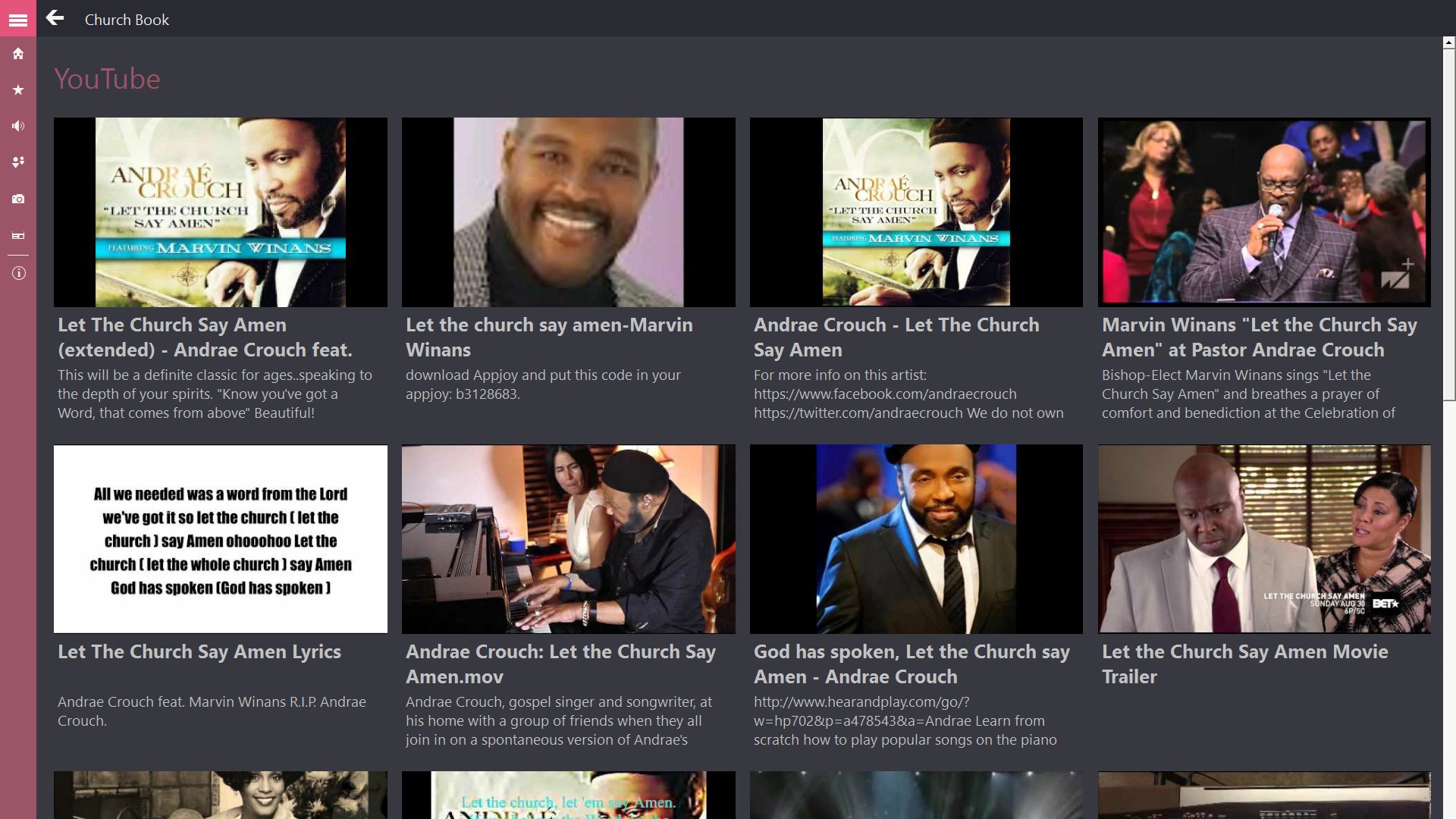Open the piano playing video thumbnail

pos(568,539)
